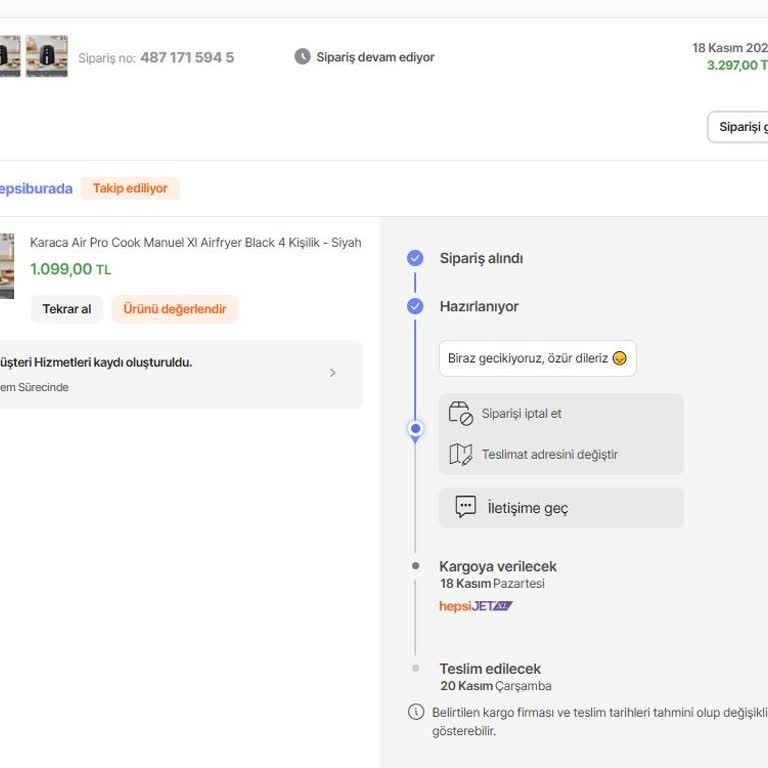
Task: Click the second airfryer thumbnail in order header
Action: tap(47, 56)
